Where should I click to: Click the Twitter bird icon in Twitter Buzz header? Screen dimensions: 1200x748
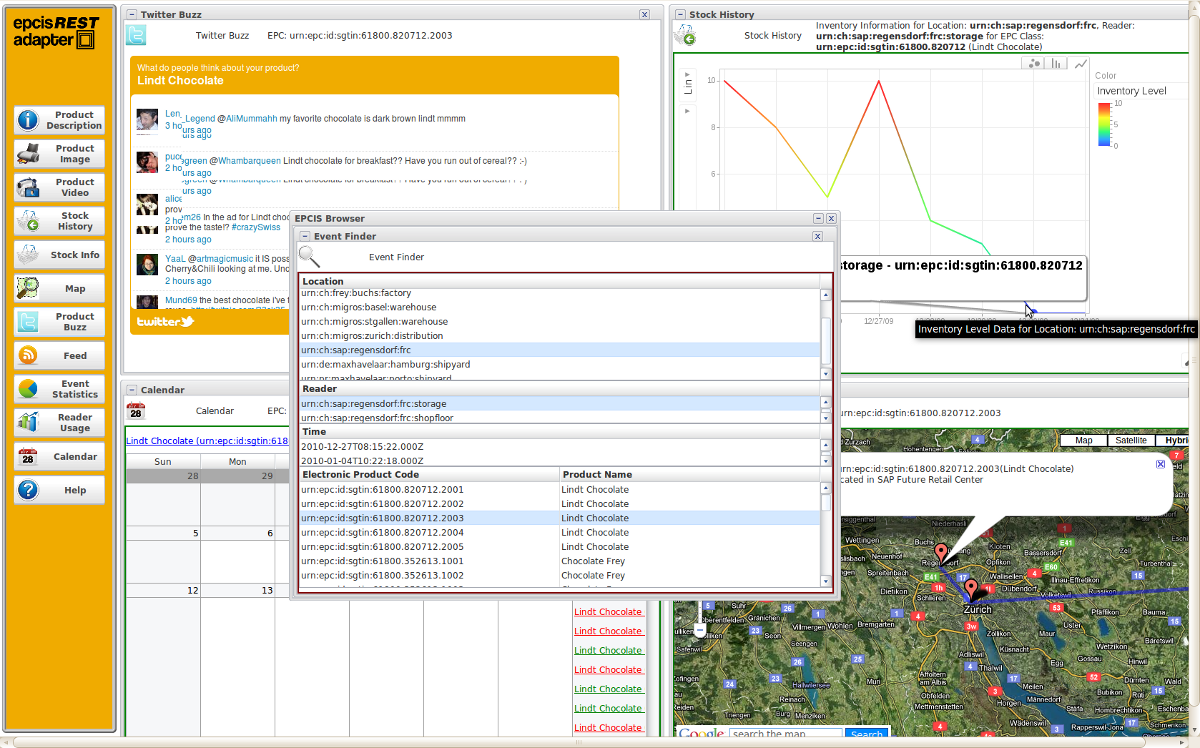click(136, 35)
